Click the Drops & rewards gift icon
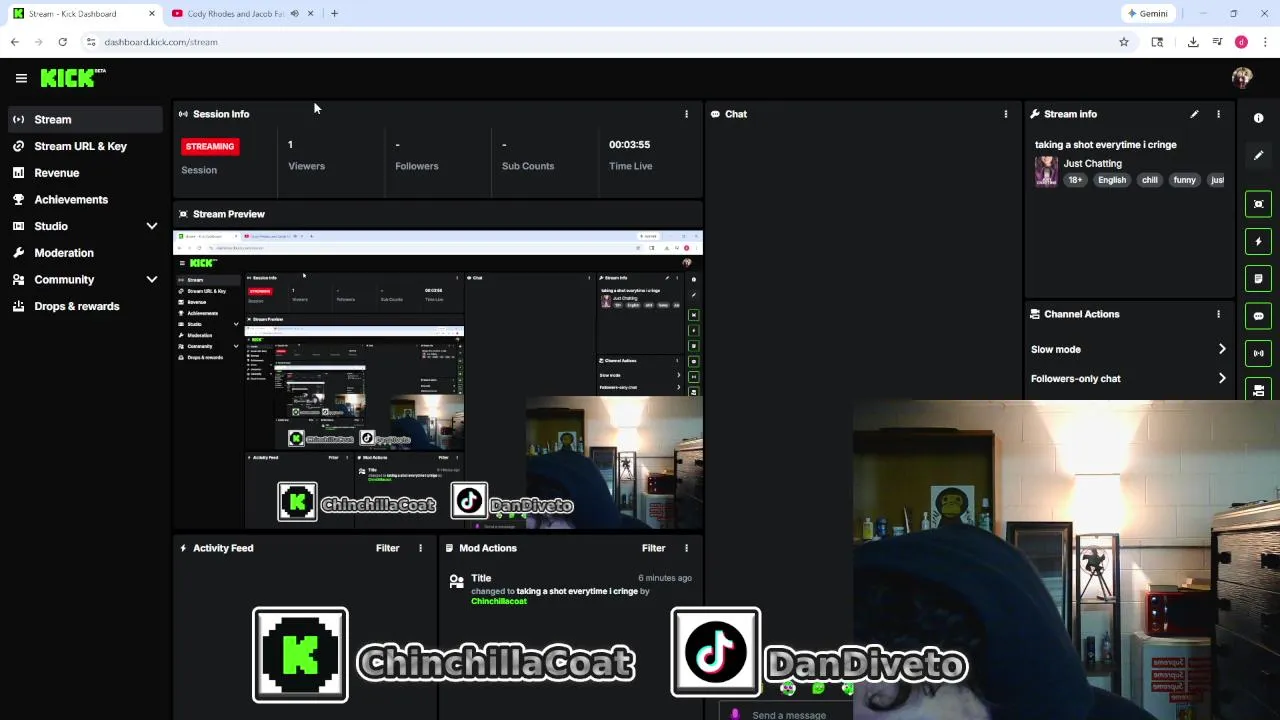Image resolution: width=1280 pixels, height=720 pixels. [x=18, y=306]
